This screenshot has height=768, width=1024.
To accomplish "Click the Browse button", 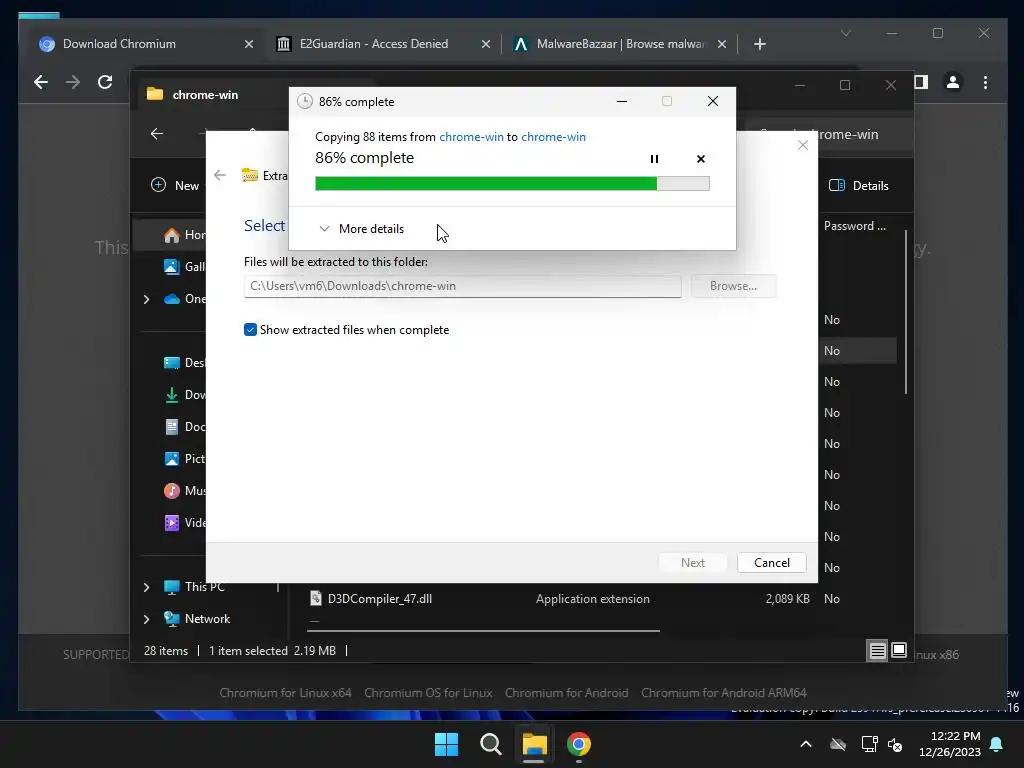I will 733,286.
